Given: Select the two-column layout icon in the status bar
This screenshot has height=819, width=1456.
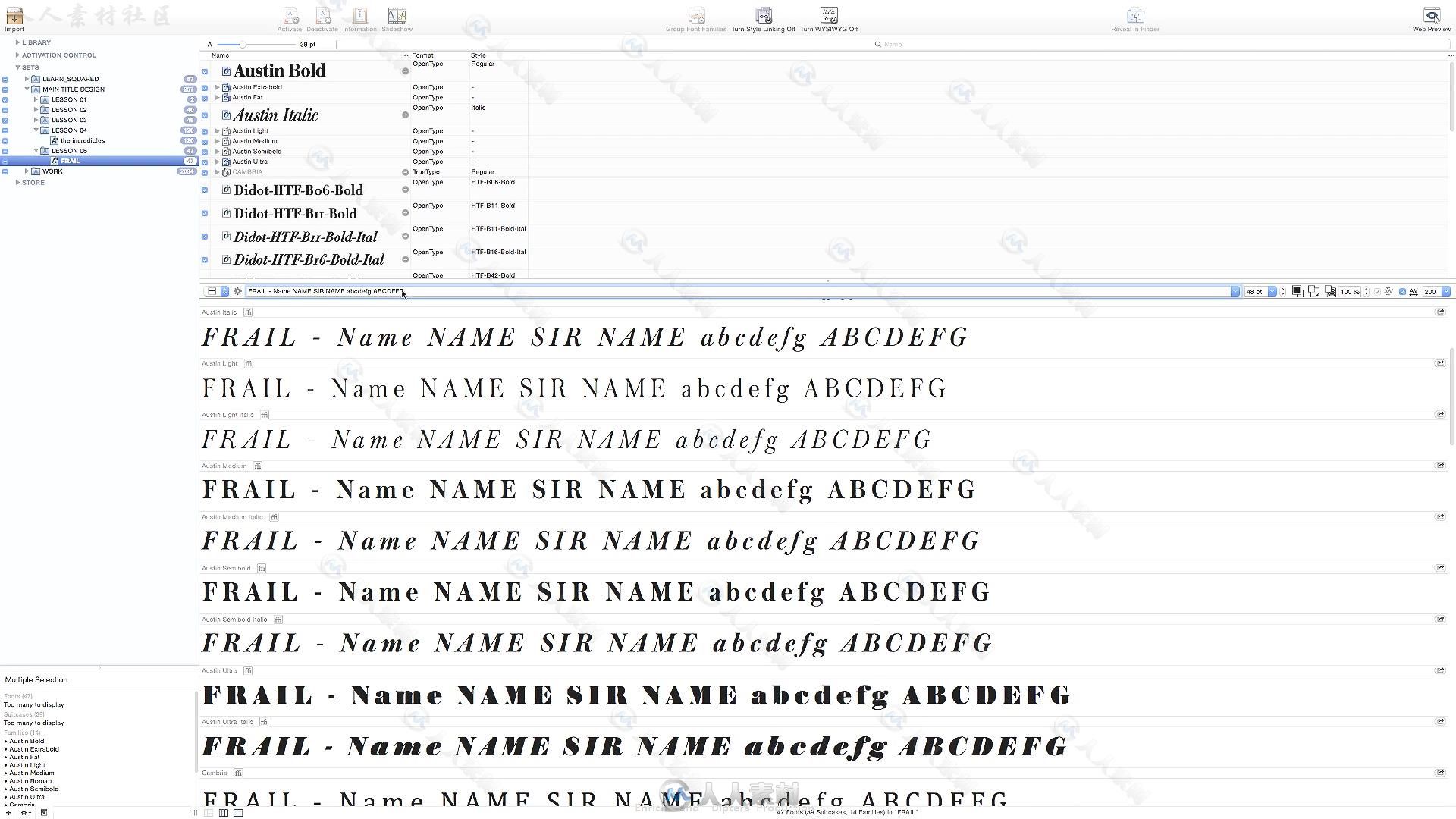Looking at the screenshot, I should click(x=224, y=813).
